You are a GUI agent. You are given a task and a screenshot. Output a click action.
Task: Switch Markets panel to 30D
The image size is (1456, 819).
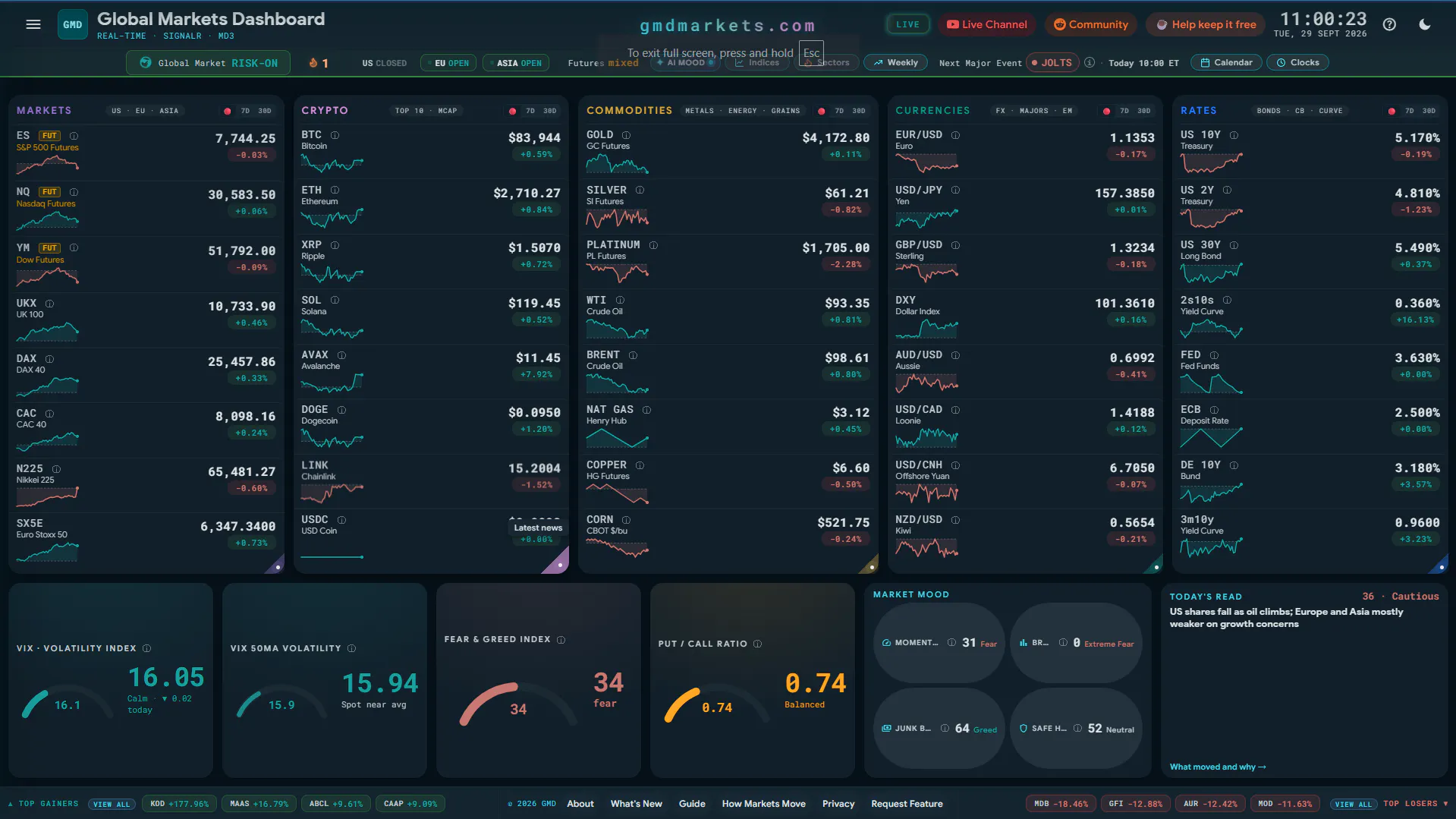tap(264, 111)
